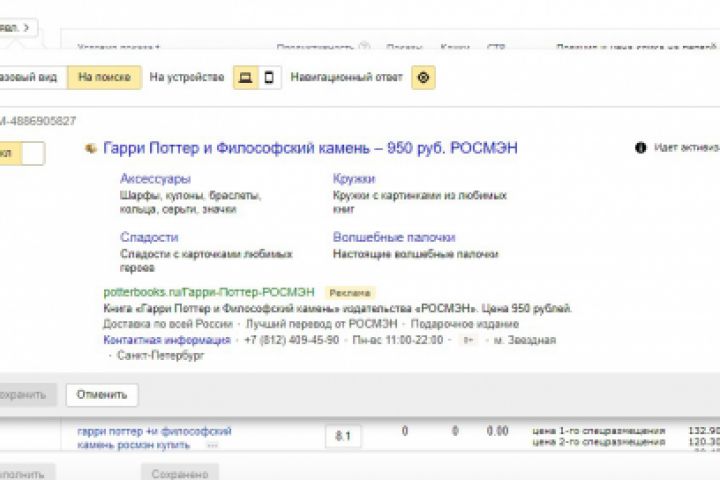This screenshot has width=720, height=480.
Task: Select the mobile device icon
Action: (269, 78)
